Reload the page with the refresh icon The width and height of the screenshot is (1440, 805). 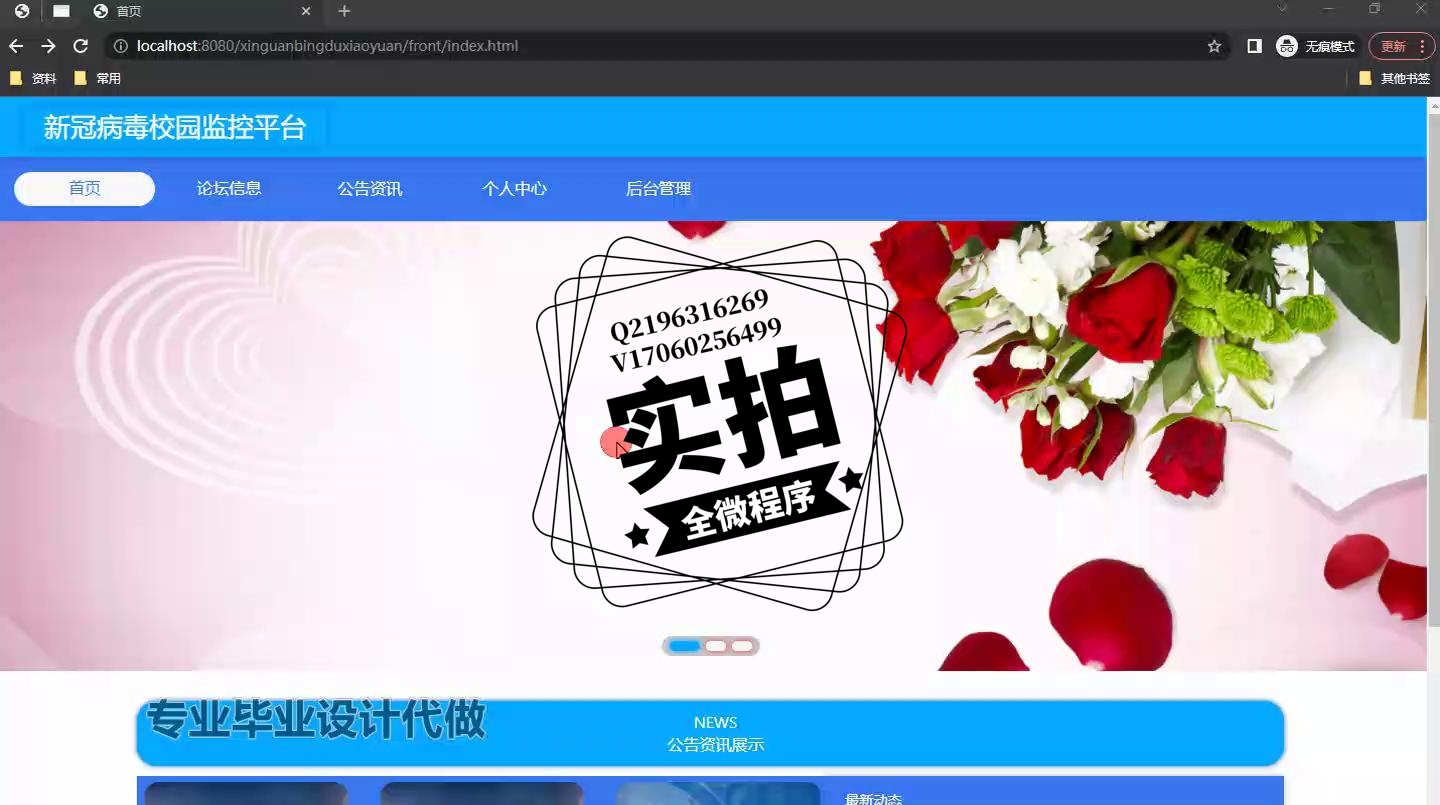tap(81, 46)
